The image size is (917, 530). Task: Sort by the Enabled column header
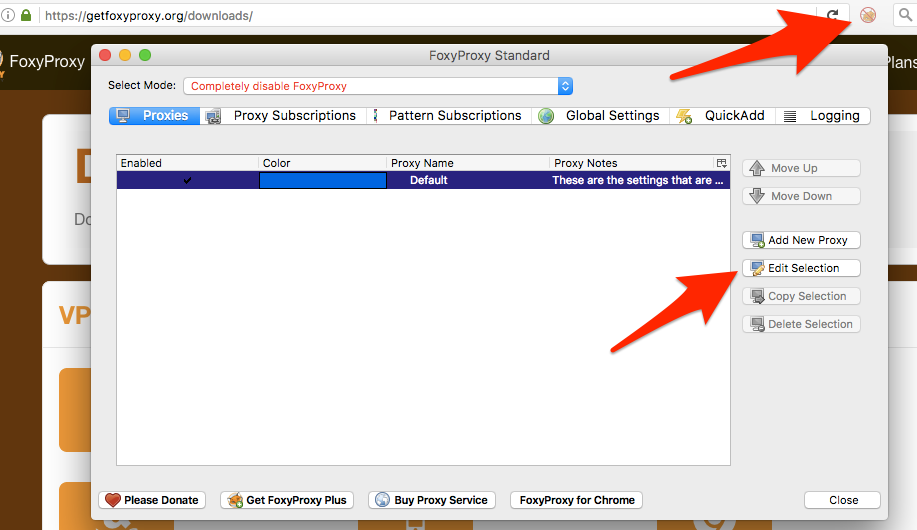coord(187,163)
